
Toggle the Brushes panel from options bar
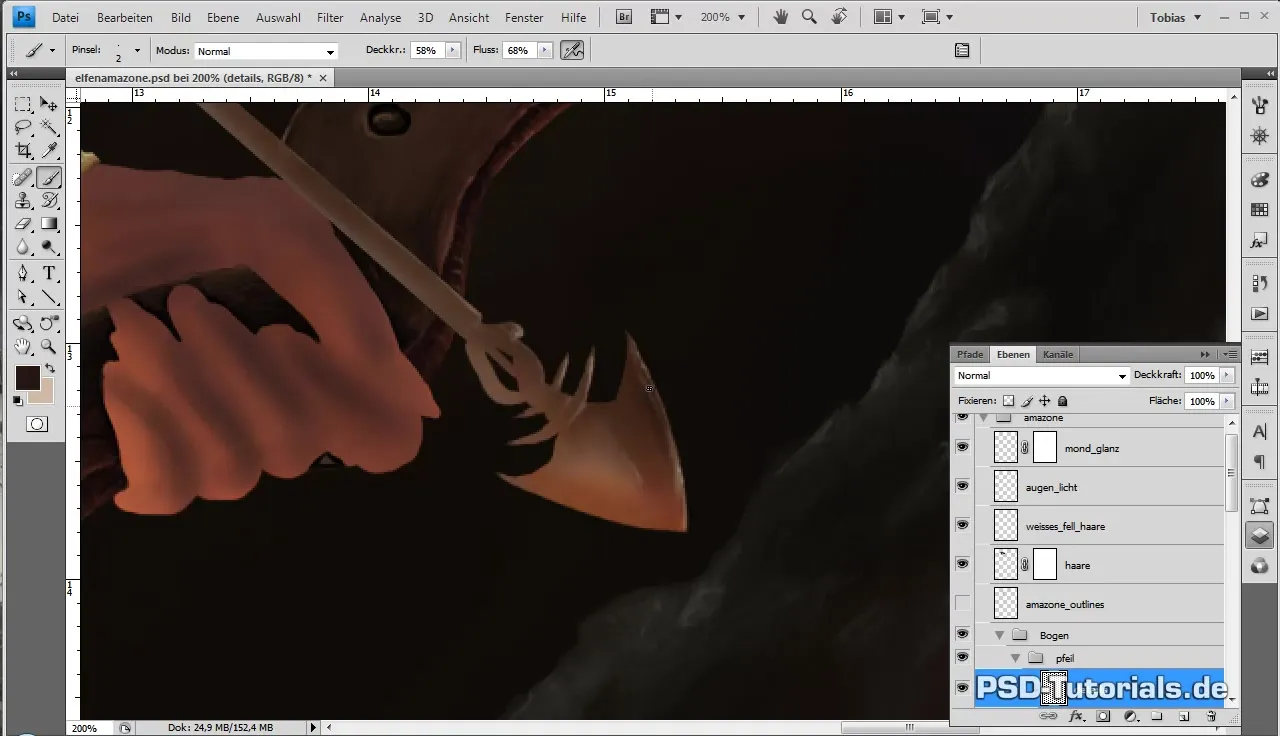pyautogui.click(x=962, y=50)
